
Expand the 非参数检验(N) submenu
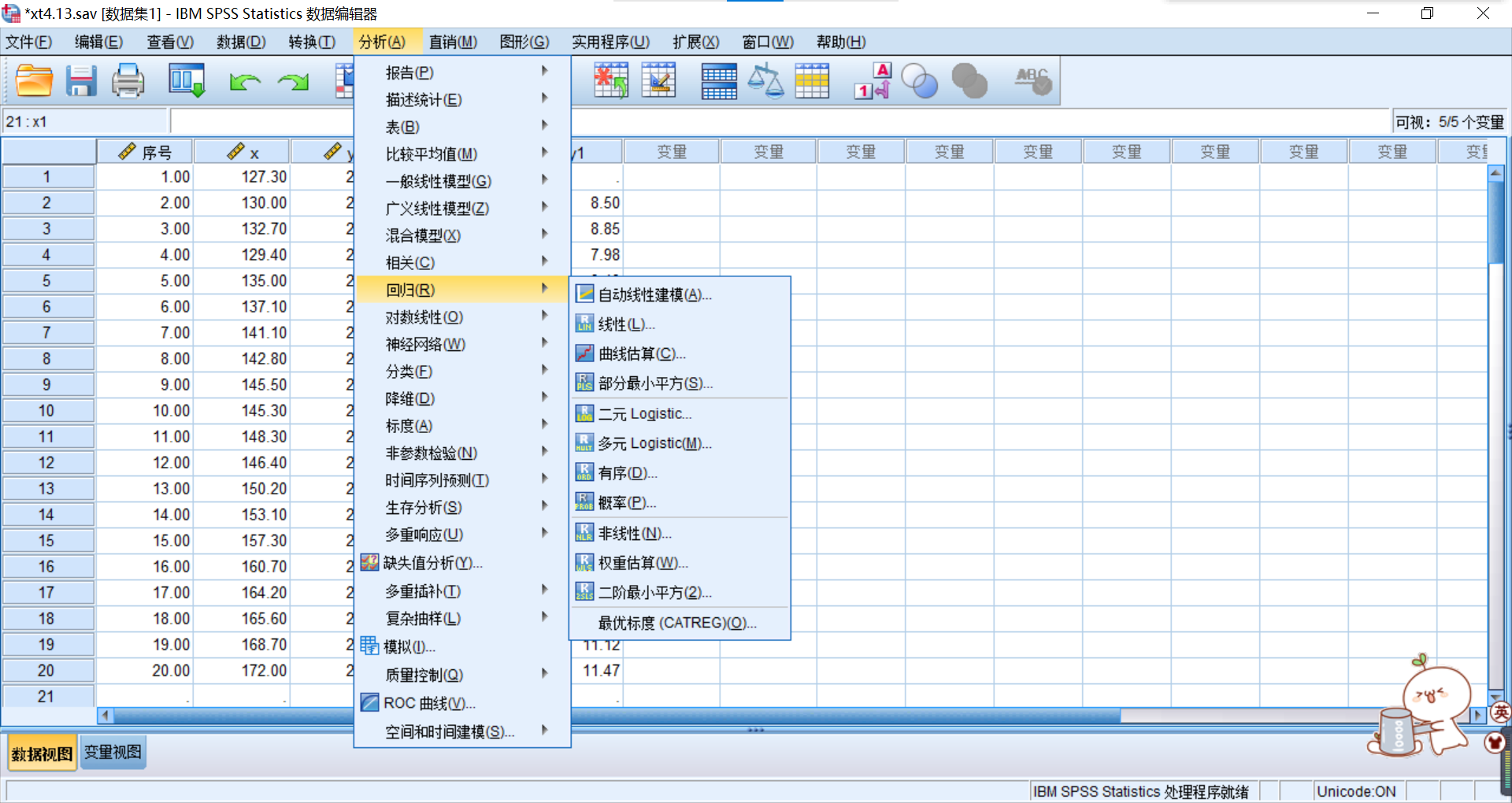462,453
